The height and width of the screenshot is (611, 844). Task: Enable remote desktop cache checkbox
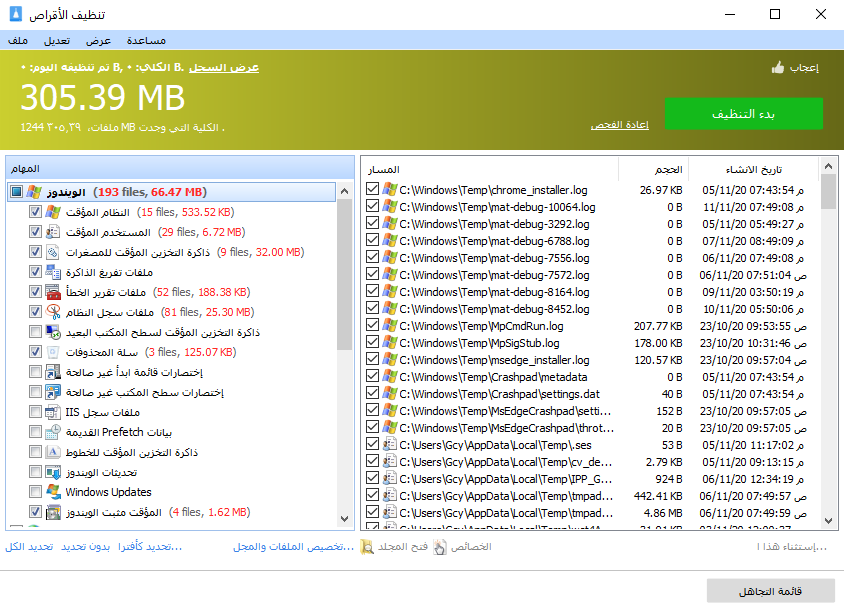35,332
